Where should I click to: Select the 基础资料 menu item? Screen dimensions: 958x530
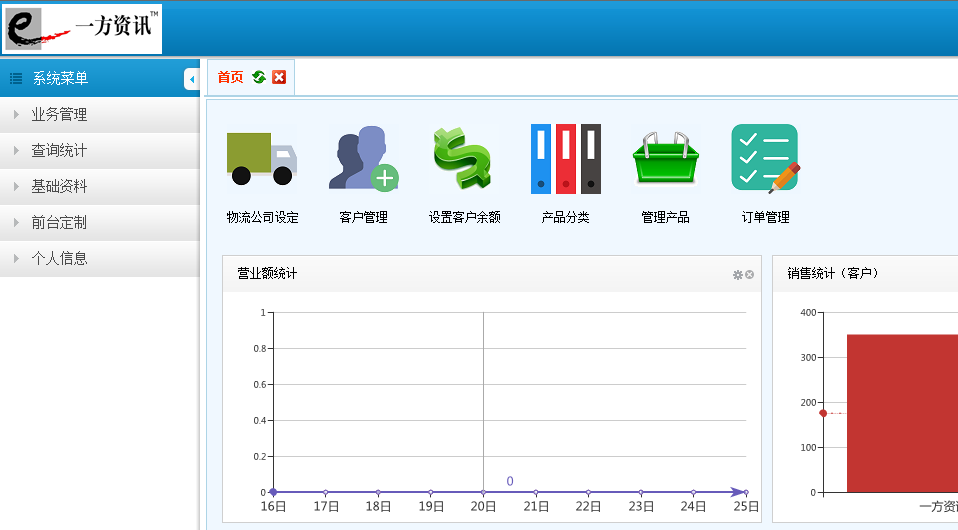point(100,186)
